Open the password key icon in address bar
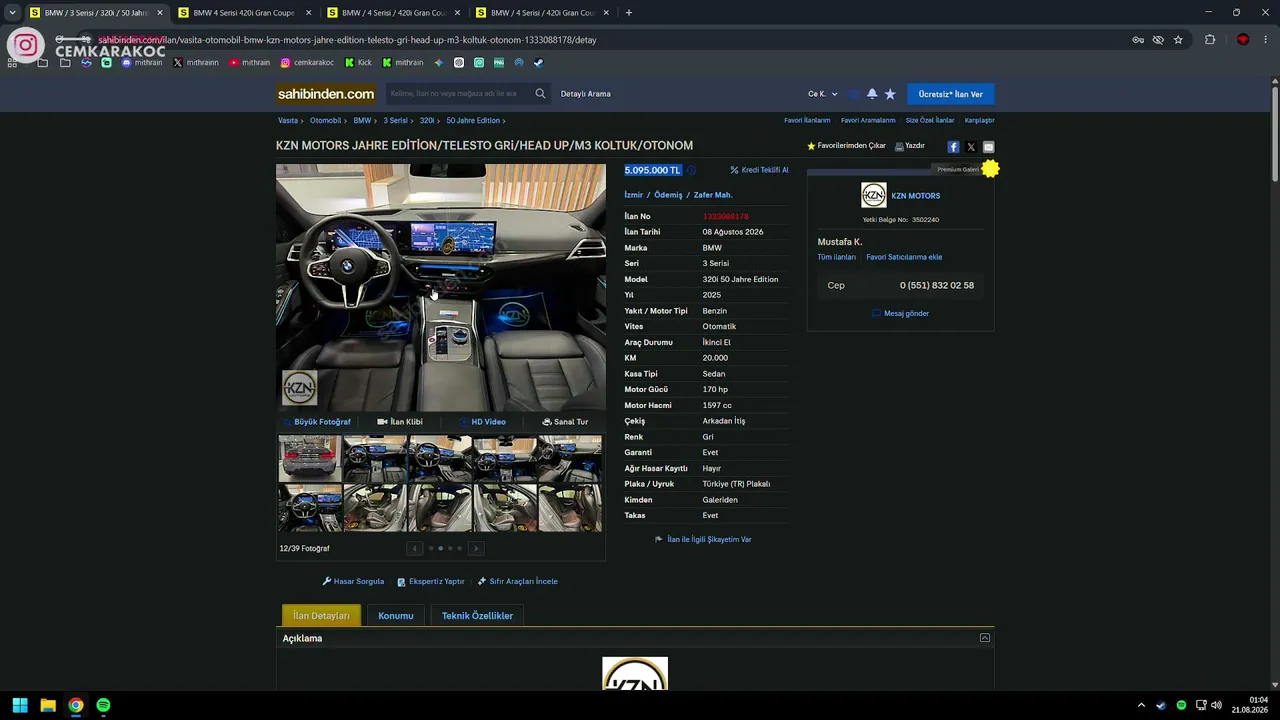1280x720 pixels. click(1138, 40)
